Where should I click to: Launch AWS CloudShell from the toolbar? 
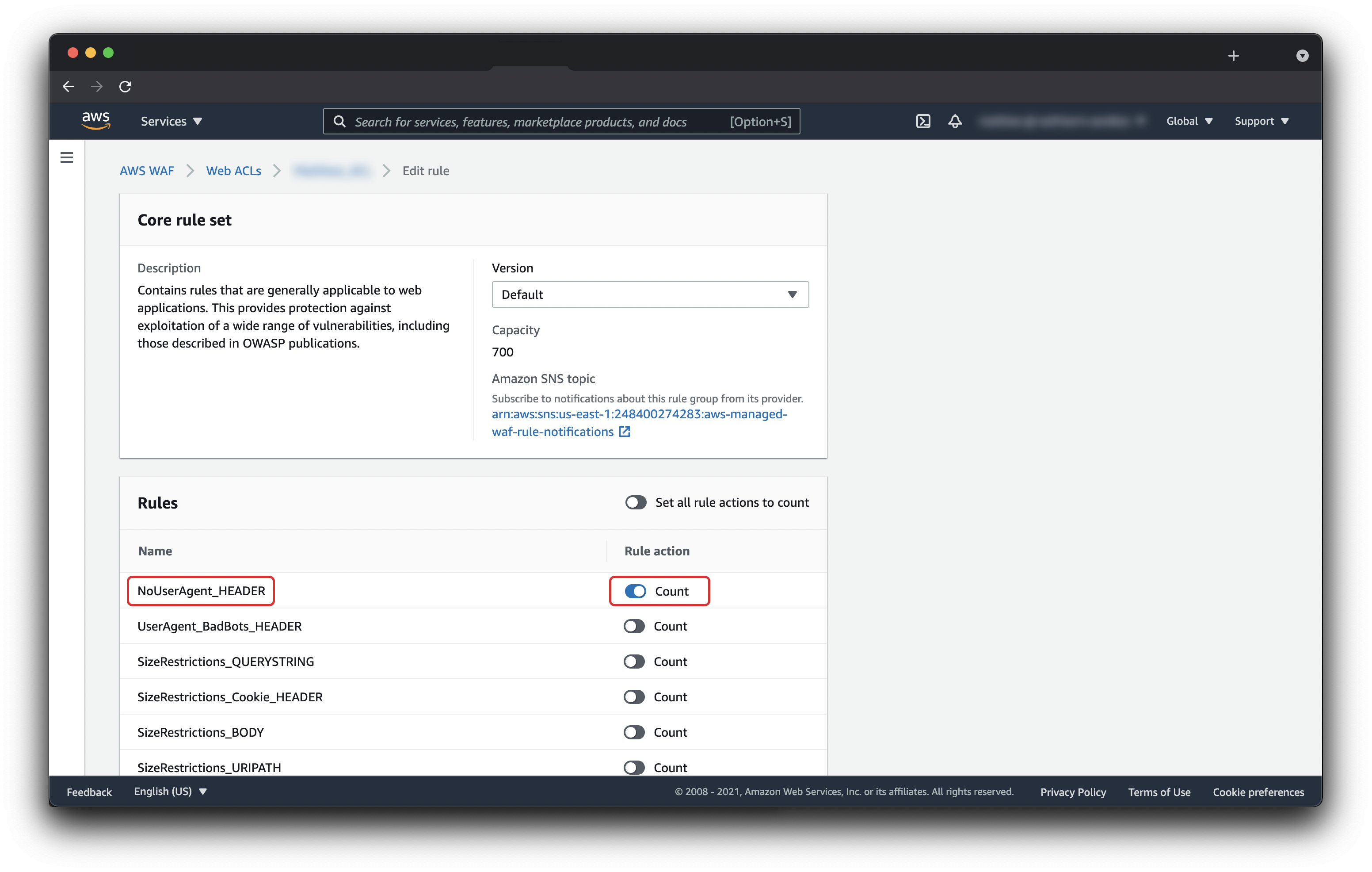(923, 121)
